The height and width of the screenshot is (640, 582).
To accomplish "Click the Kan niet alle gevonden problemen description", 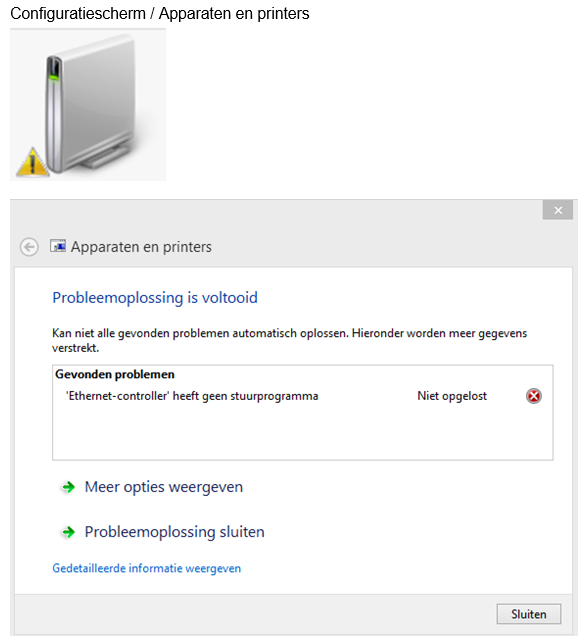I will coord(289,340).
